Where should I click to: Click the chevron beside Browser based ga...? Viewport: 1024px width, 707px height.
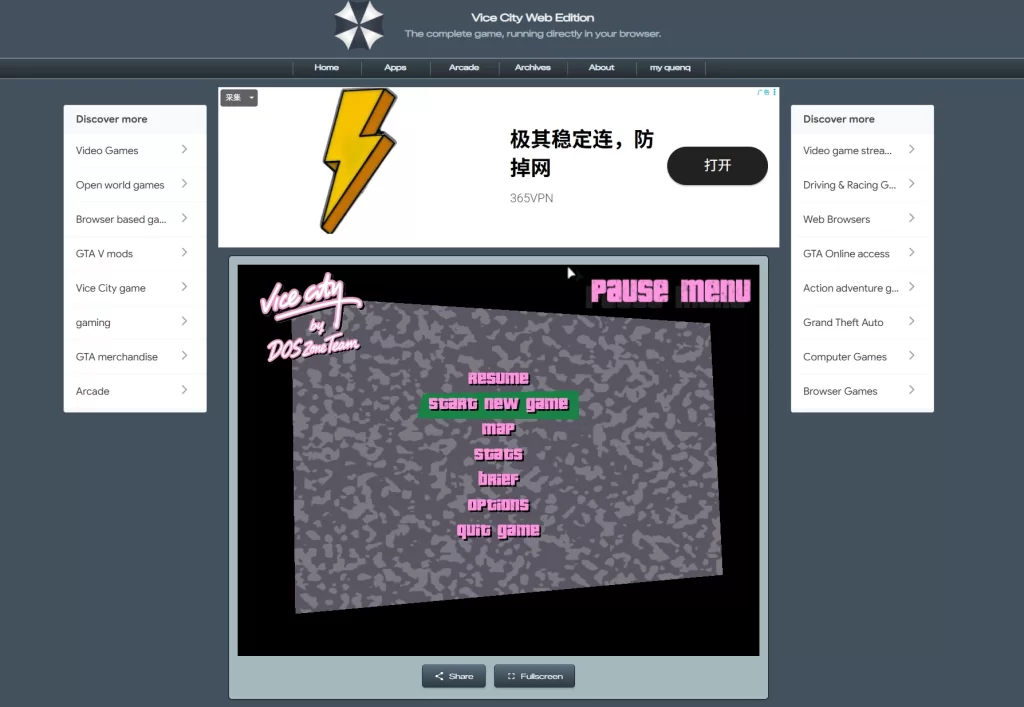point(184,218)
